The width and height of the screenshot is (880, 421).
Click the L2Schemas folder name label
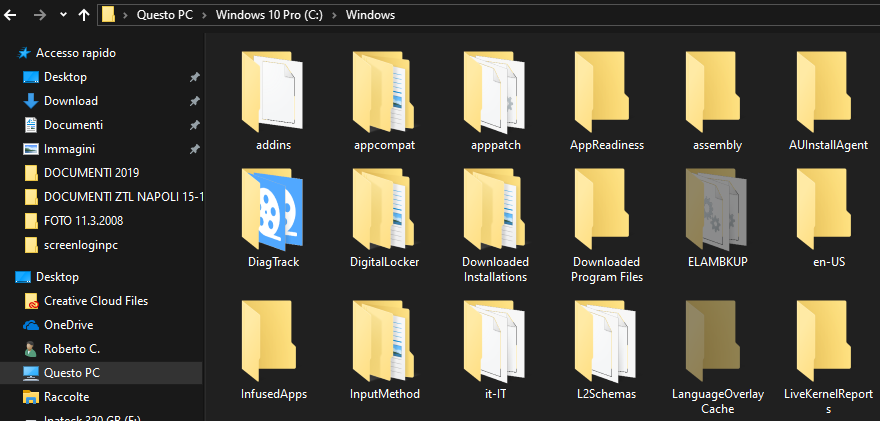[x=607, y=394]
